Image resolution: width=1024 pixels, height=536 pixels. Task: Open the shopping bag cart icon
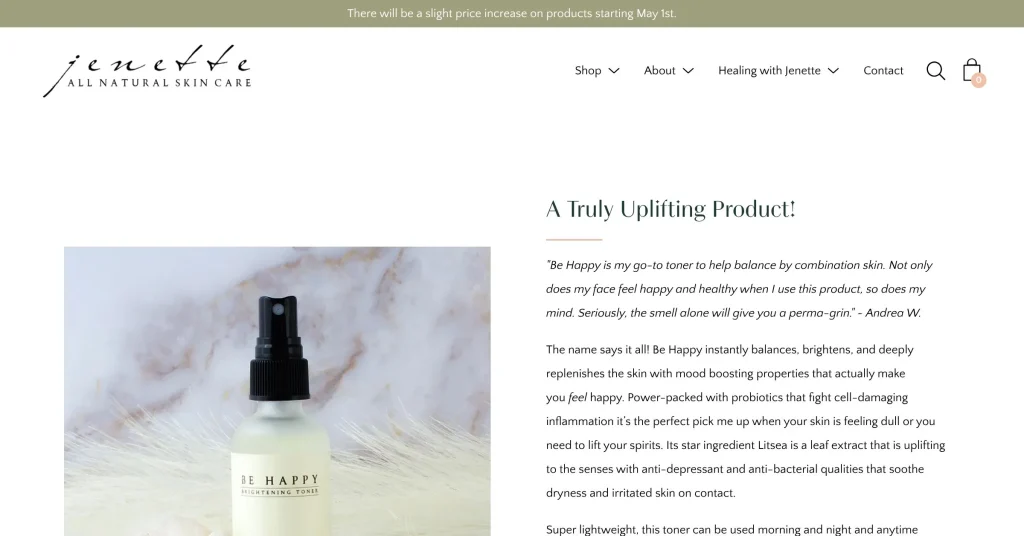coord(972,70)
